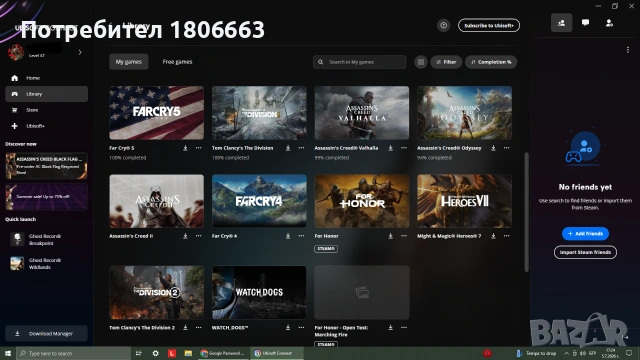
Task: Toggle grid view layout button
Action: [x=421, y=62]
